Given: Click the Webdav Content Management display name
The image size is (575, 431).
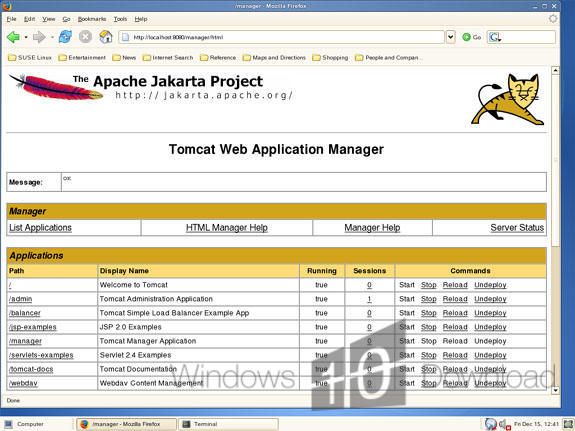Looking at the screenshot, I should click(x=151, y=383).
